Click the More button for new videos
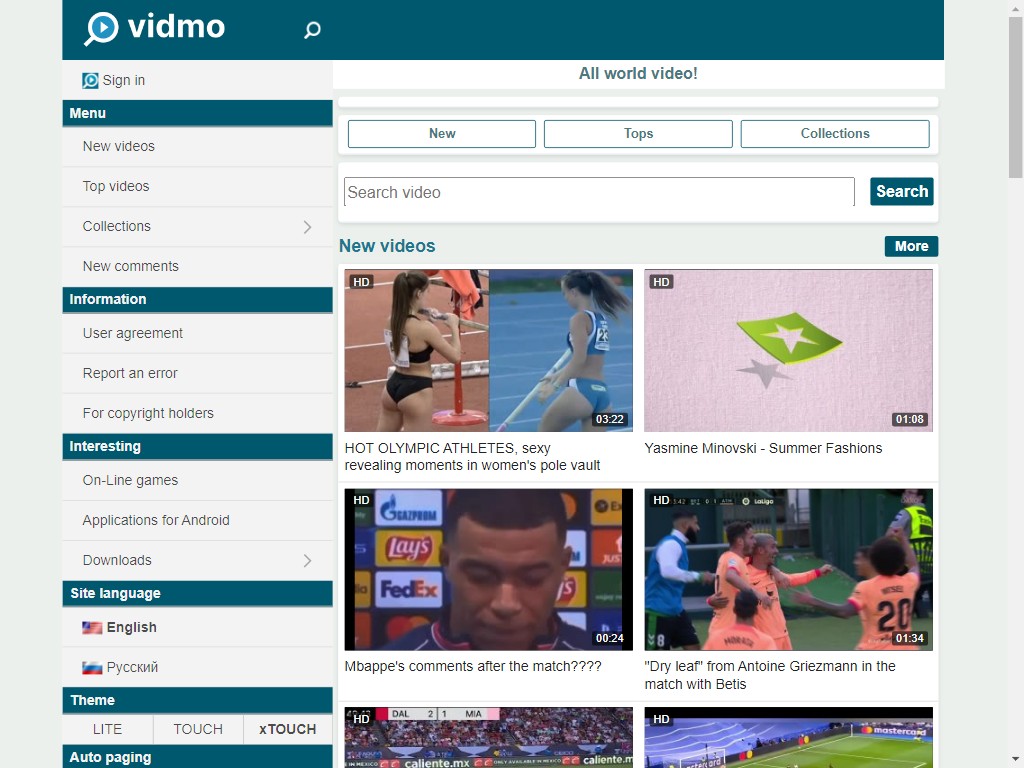 [x=911, y=246]
